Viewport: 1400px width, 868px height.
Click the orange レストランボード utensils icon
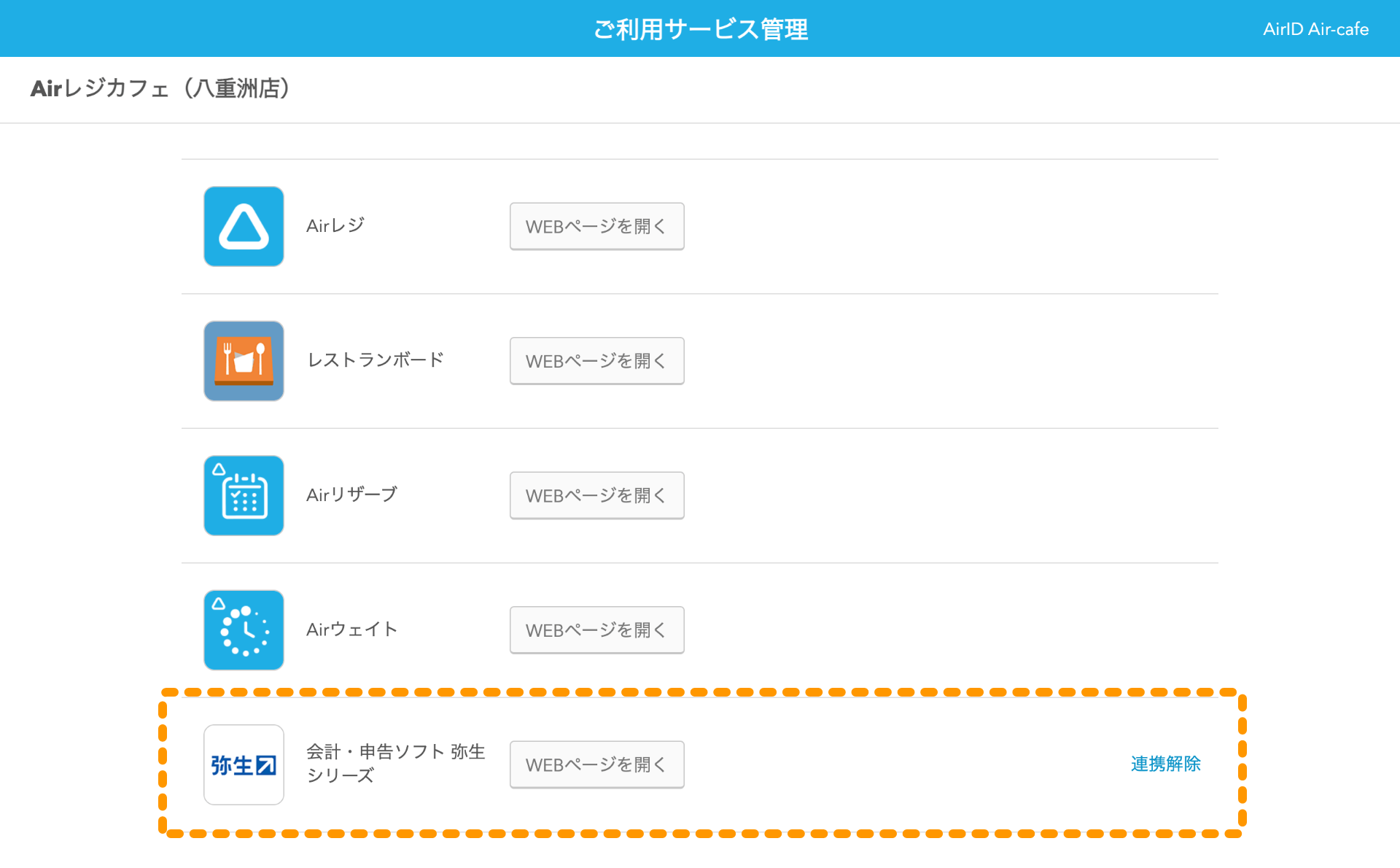(244, 360)
